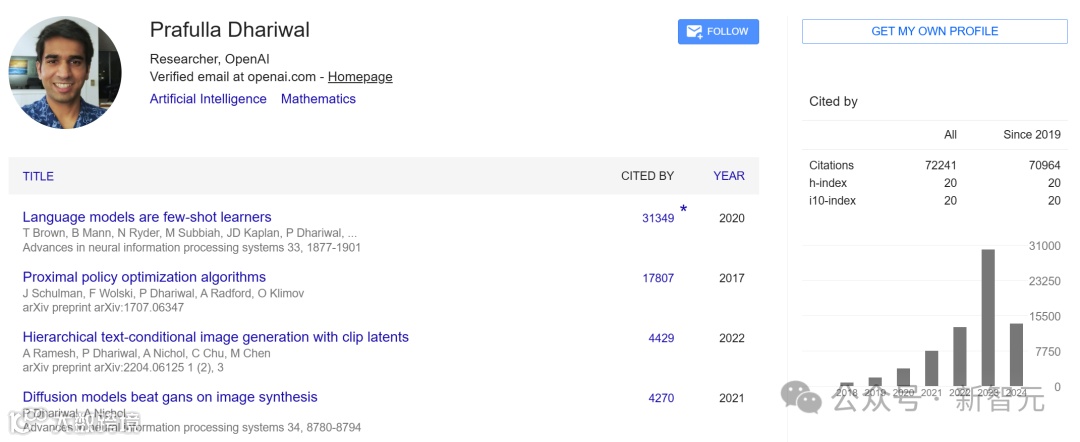Open the Homepage link
This screenshot has width=1080, height=442.
(x=360, y=77)
